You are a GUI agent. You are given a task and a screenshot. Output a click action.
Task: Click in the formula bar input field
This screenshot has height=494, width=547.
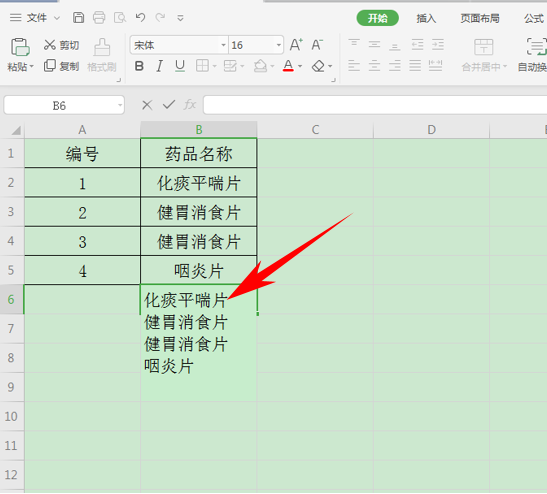tap(375, 105)
